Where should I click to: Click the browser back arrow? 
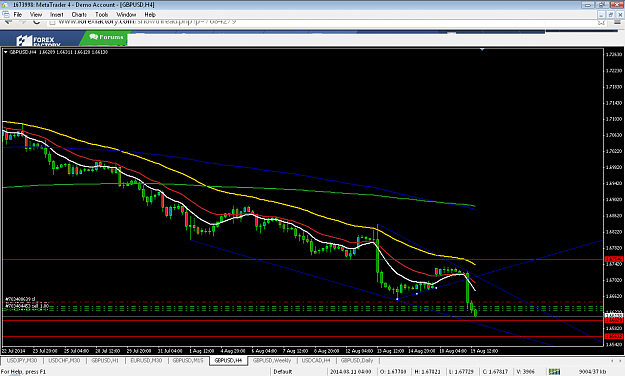pos(8,22)
